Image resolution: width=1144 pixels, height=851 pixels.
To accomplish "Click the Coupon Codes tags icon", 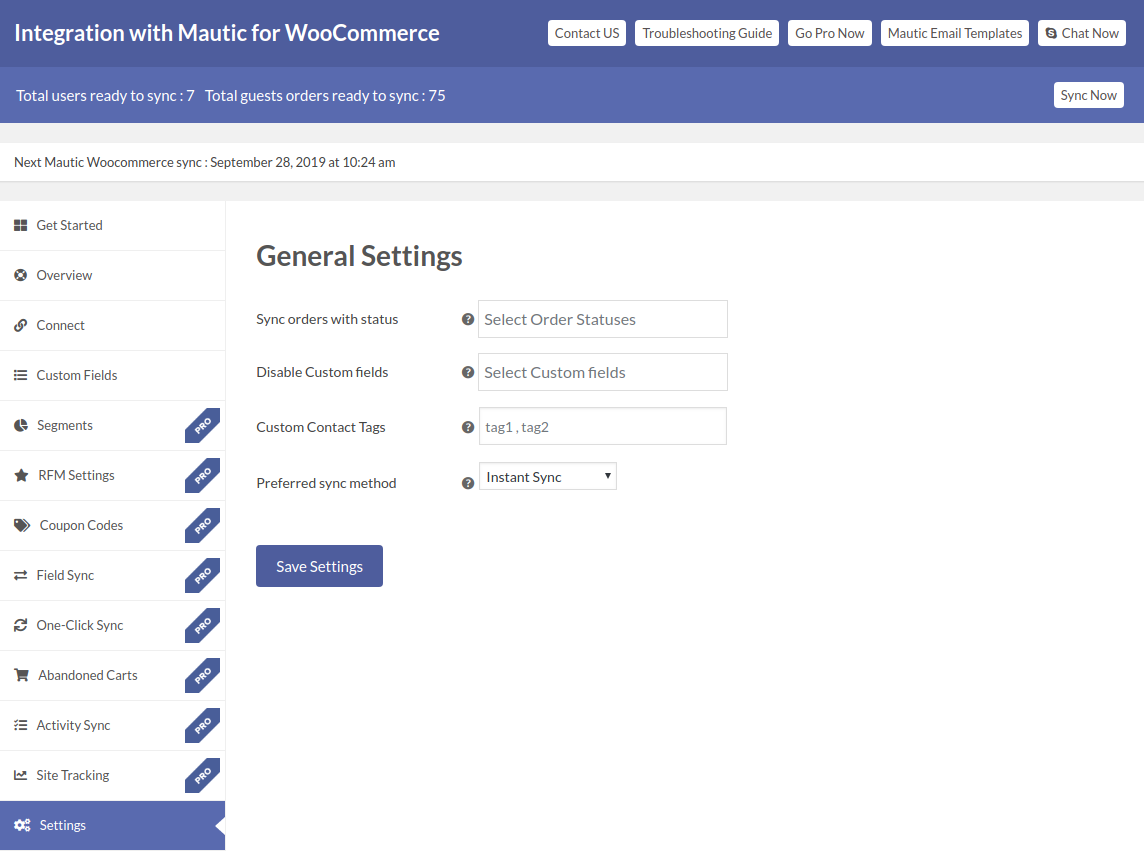I will tap(22, 525).
